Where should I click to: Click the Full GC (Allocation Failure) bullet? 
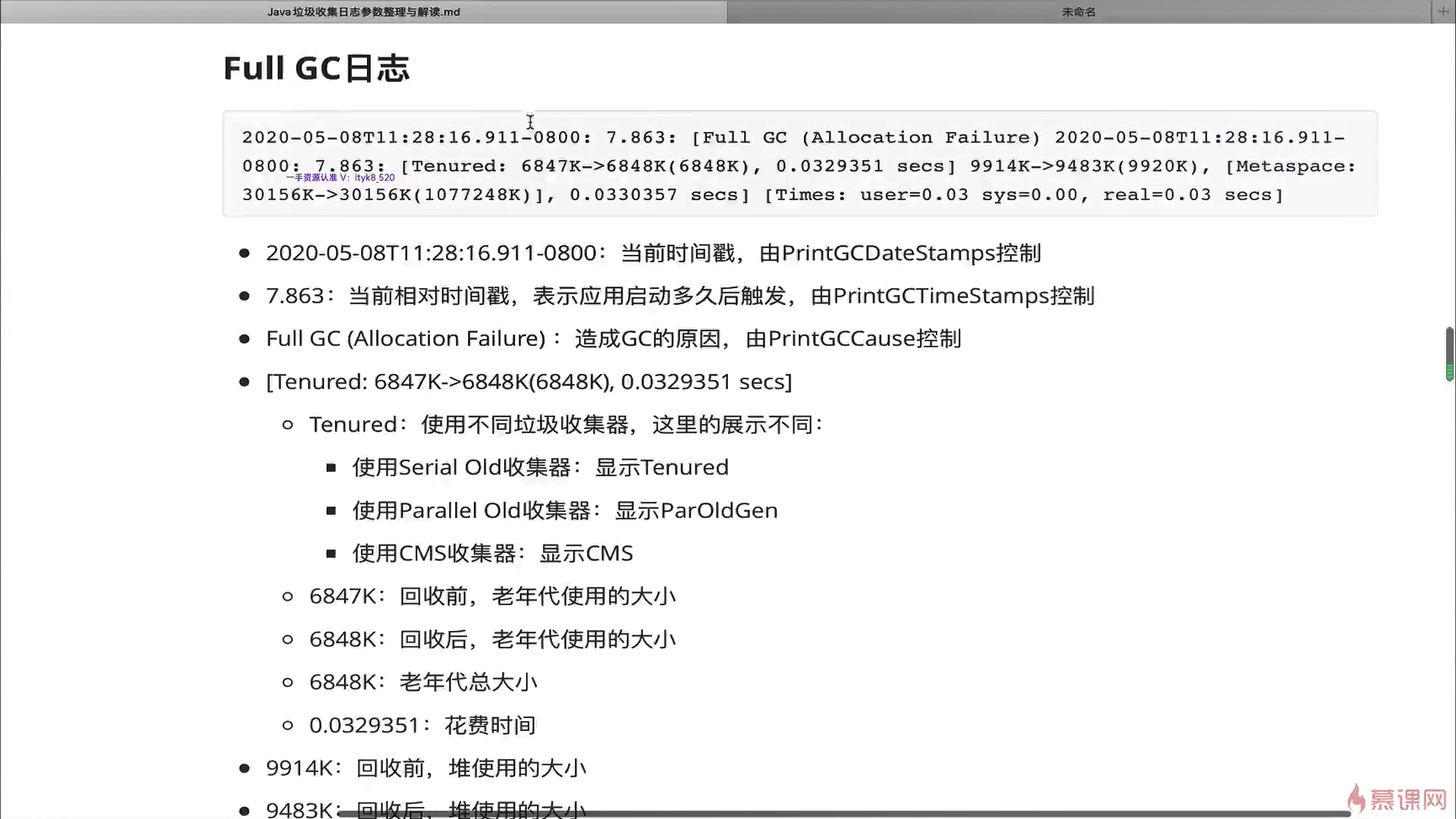point(613,339)
